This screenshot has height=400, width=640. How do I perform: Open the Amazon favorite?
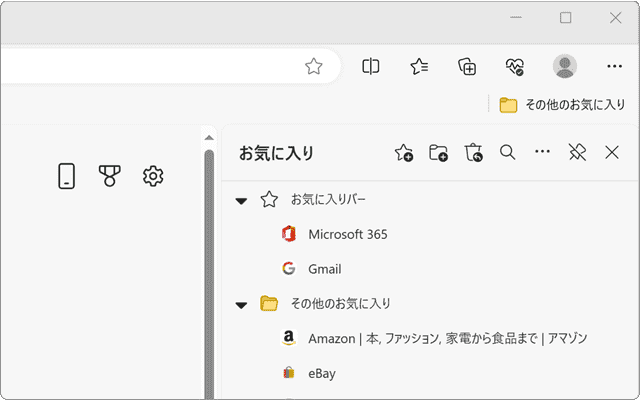click(x=430, y=338)
